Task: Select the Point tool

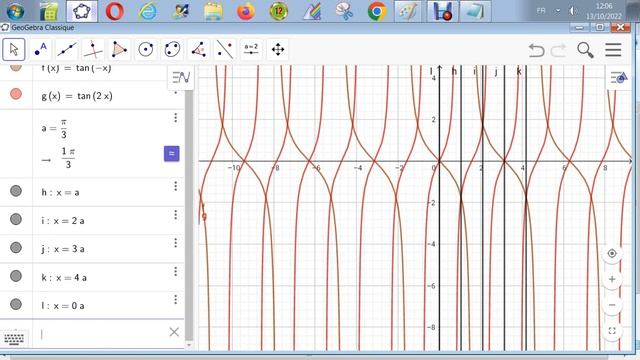Action: (x=40, y=50)
